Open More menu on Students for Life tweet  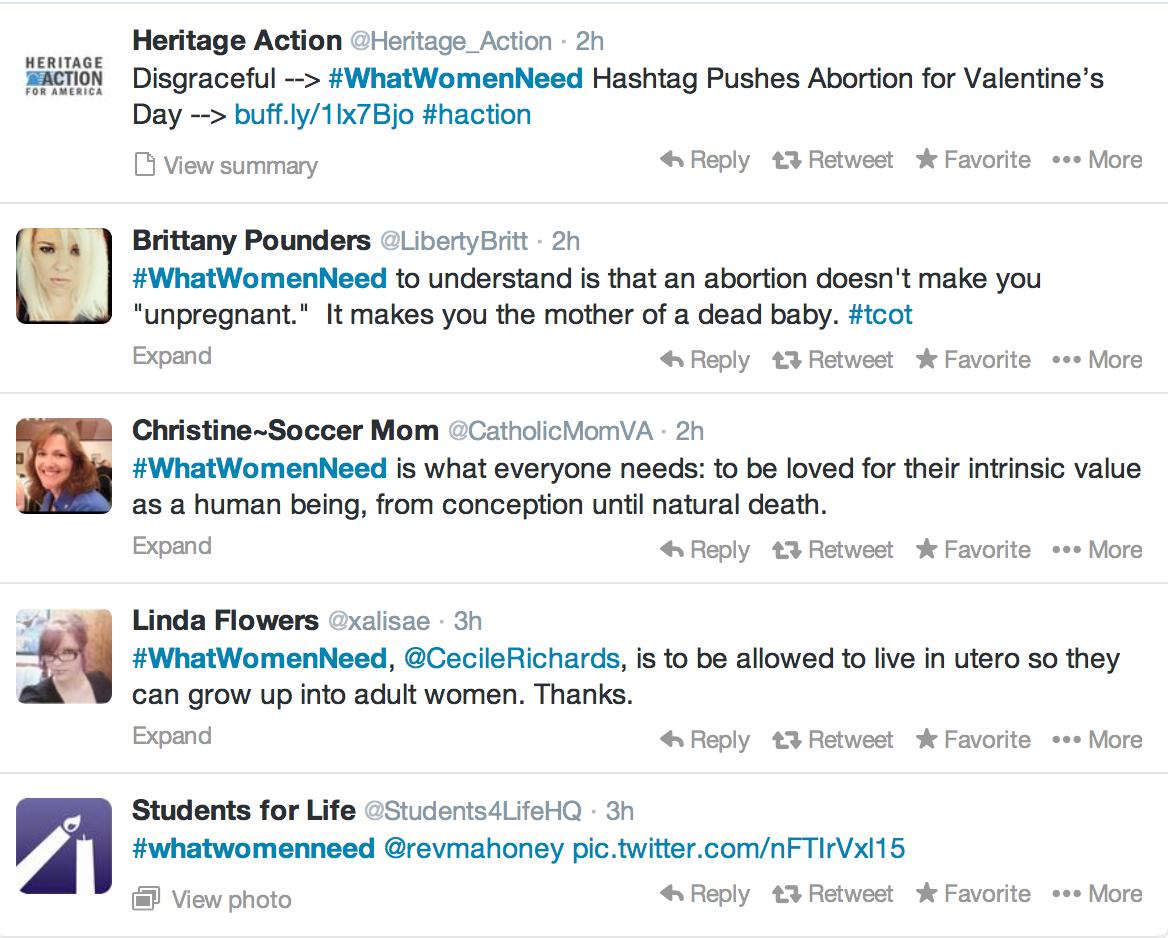tap(1097, 894)
